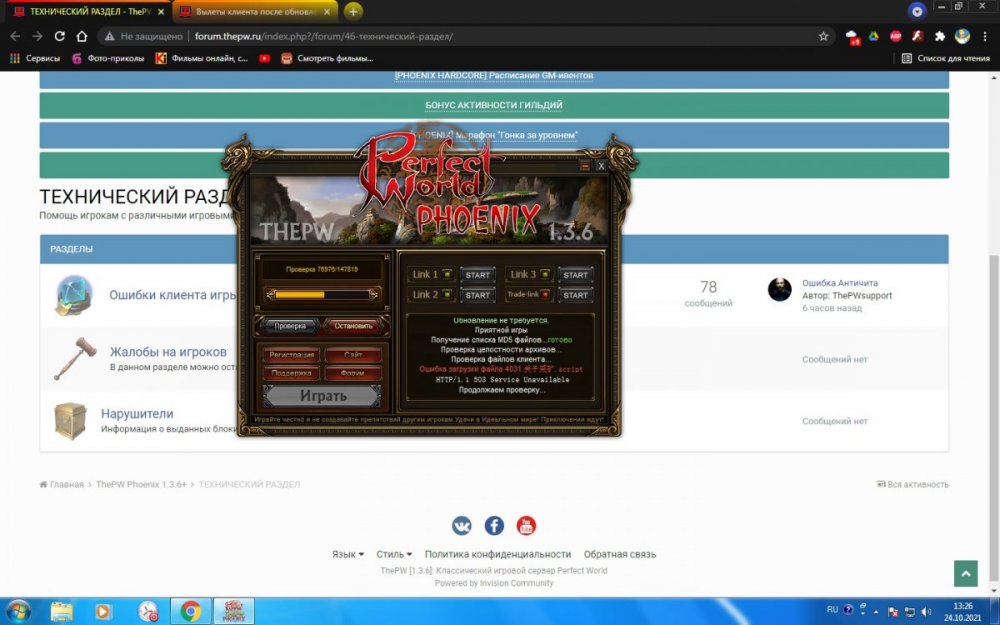Screen dimensions: 1000x625
Task: Open the Ошибка Античита latest topic
Action: [839, 283]
